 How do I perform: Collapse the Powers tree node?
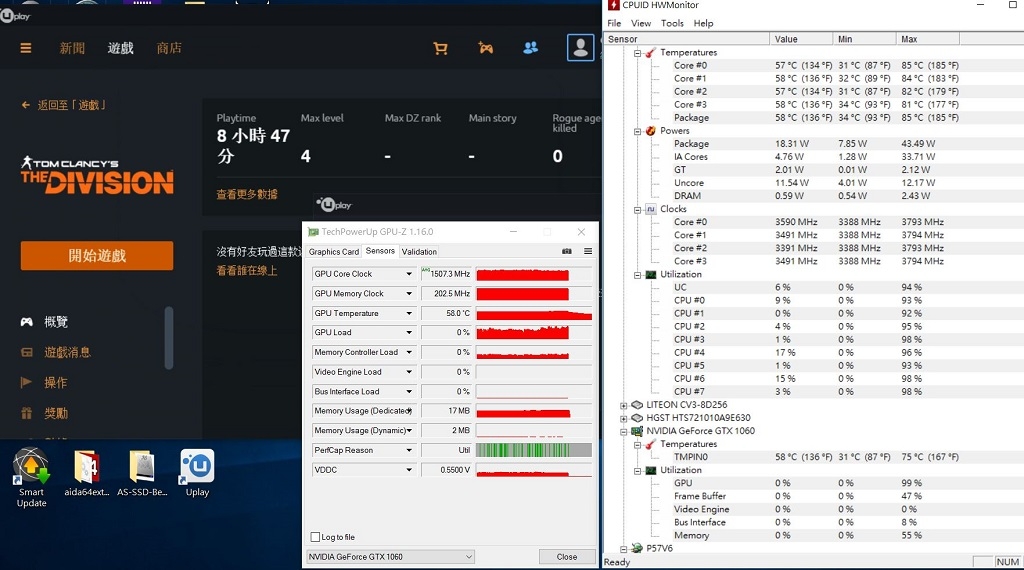637,131
